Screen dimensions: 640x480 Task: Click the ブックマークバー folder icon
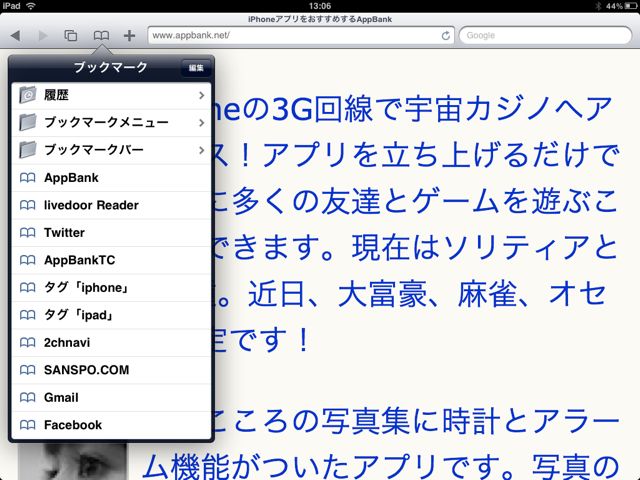point(27,149)
